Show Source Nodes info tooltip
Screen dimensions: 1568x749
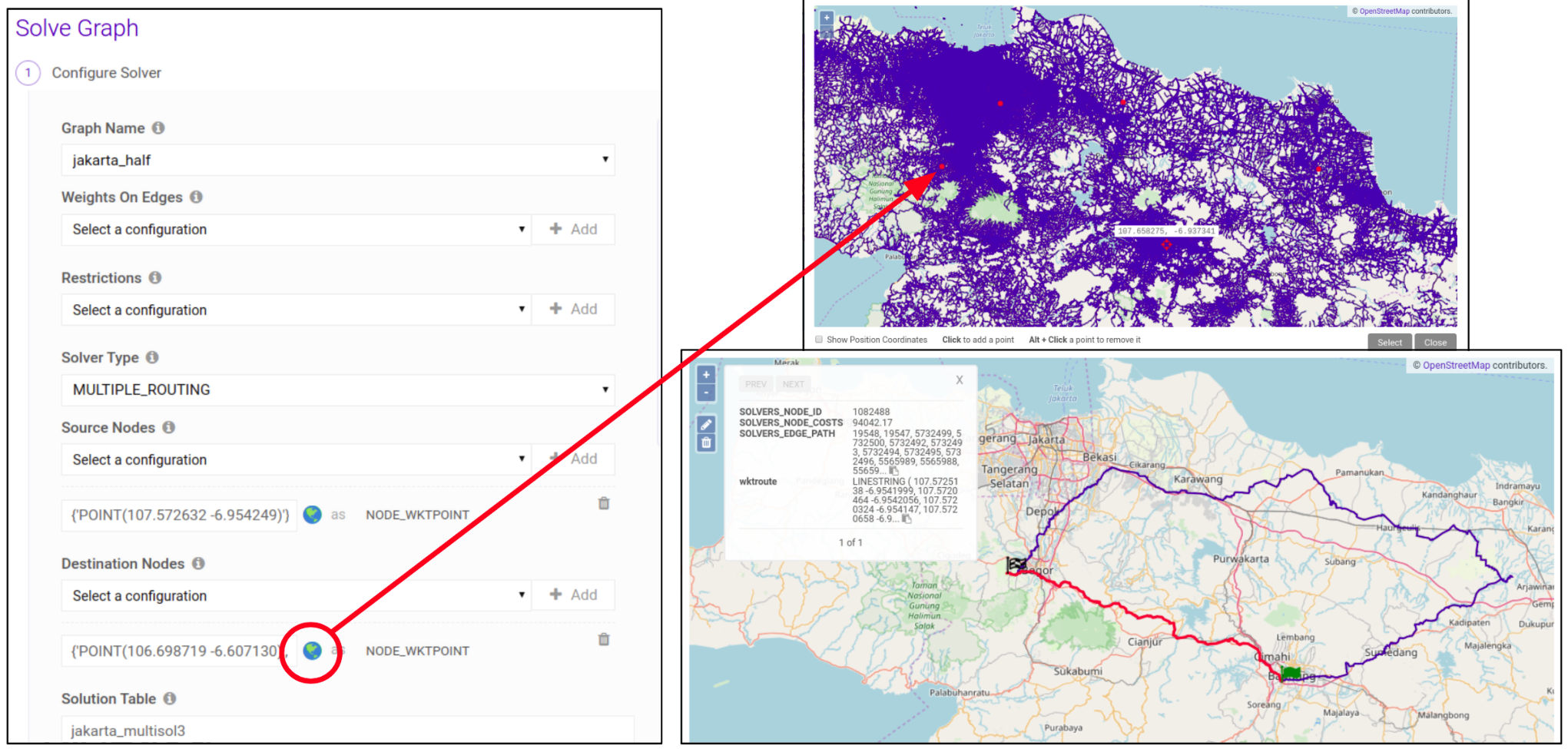tap(169, 428)
